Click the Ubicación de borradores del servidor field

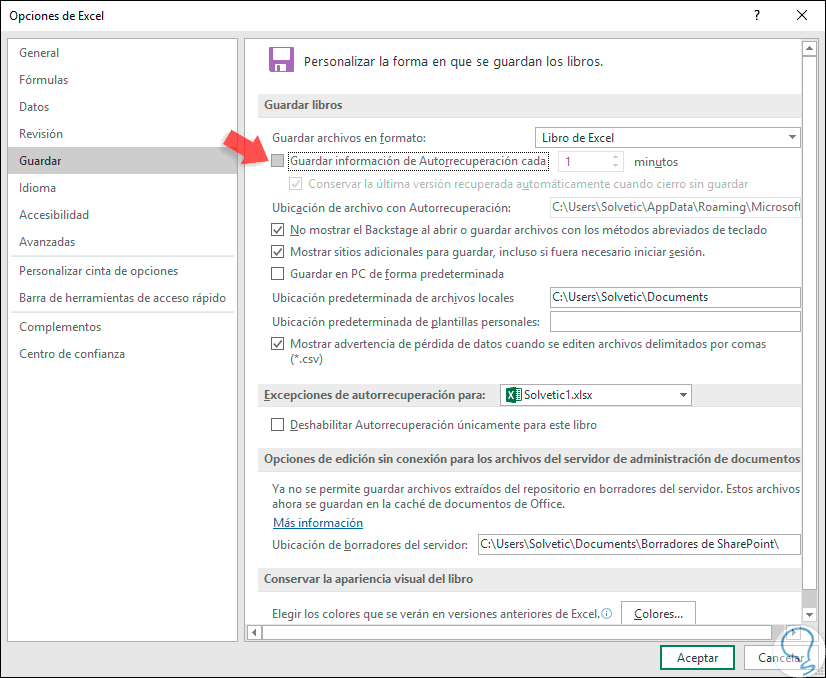click(x=639, y=544)
